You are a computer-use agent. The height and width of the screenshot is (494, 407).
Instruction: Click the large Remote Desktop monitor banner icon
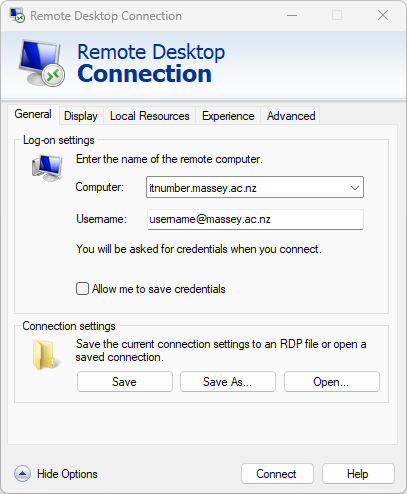[x=42, y=63]
